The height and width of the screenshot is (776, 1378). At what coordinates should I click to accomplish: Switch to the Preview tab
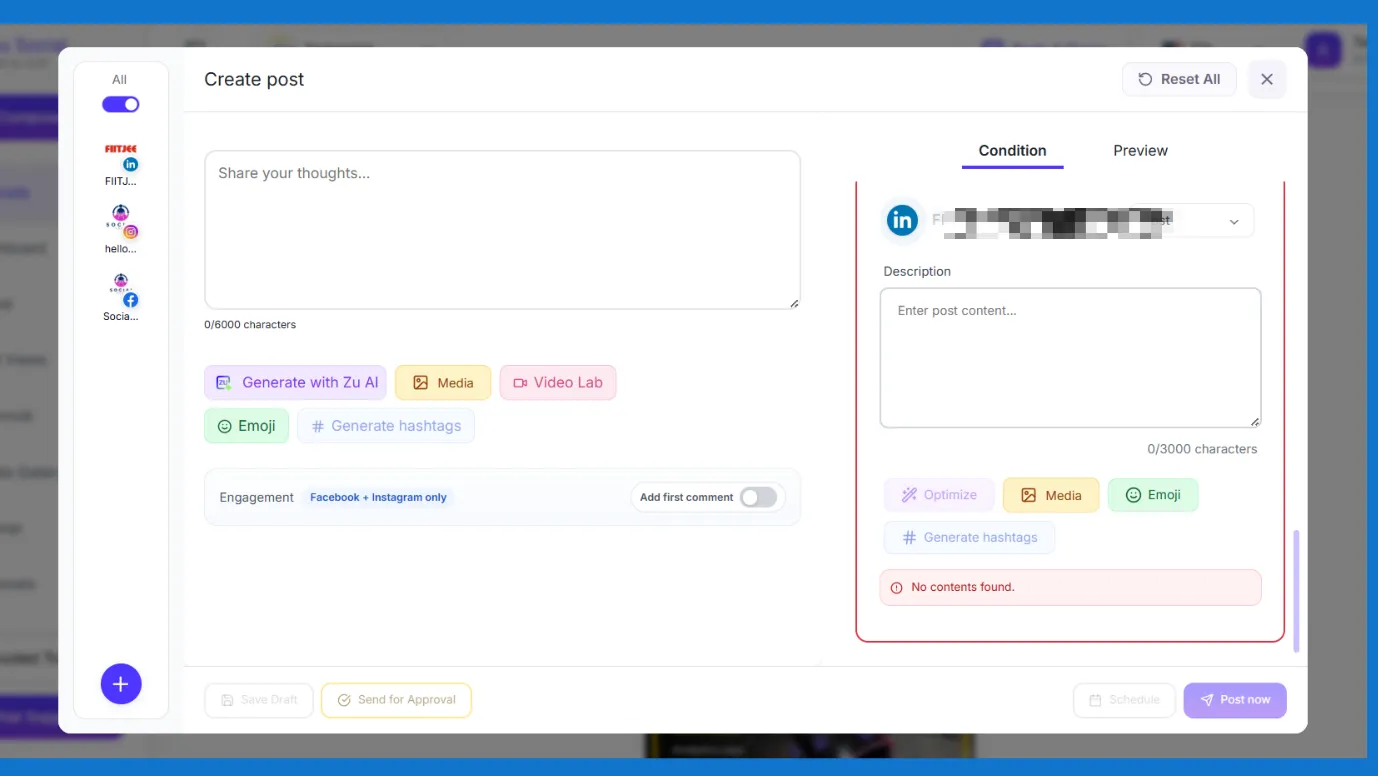(x=1140, y=151)
